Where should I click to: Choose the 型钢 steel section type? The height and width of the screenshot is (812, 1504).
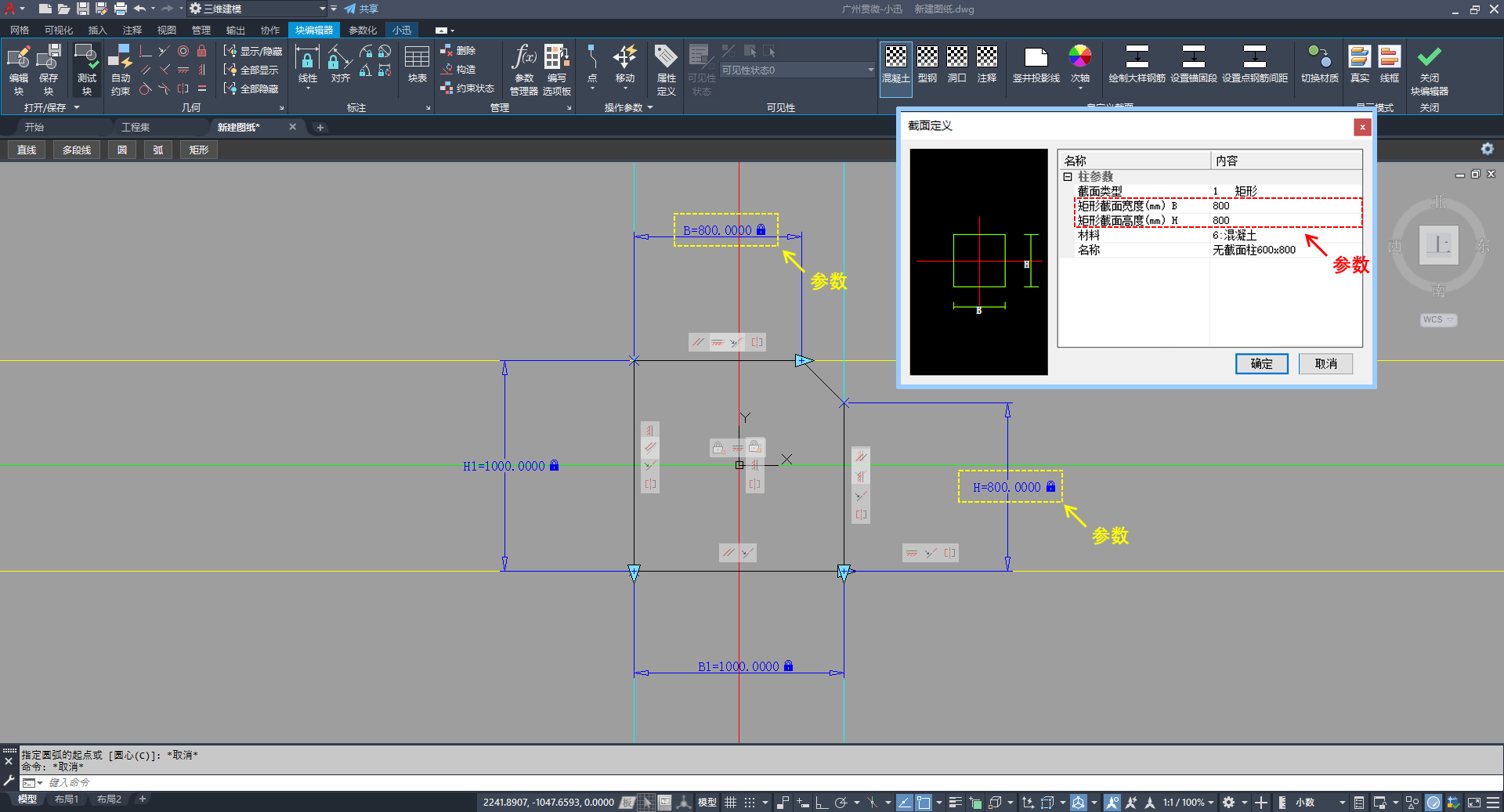pos(927,64)
